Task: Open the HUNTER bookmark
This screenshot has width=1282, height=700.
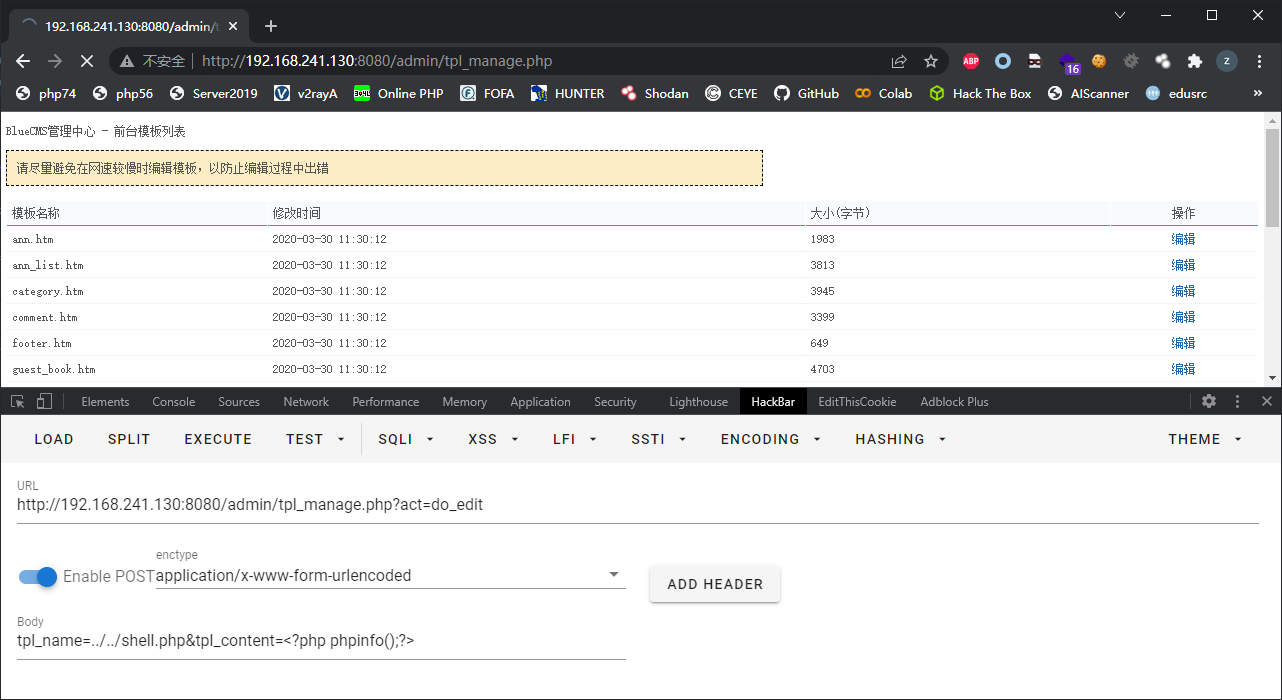Action: coord(567,93)
